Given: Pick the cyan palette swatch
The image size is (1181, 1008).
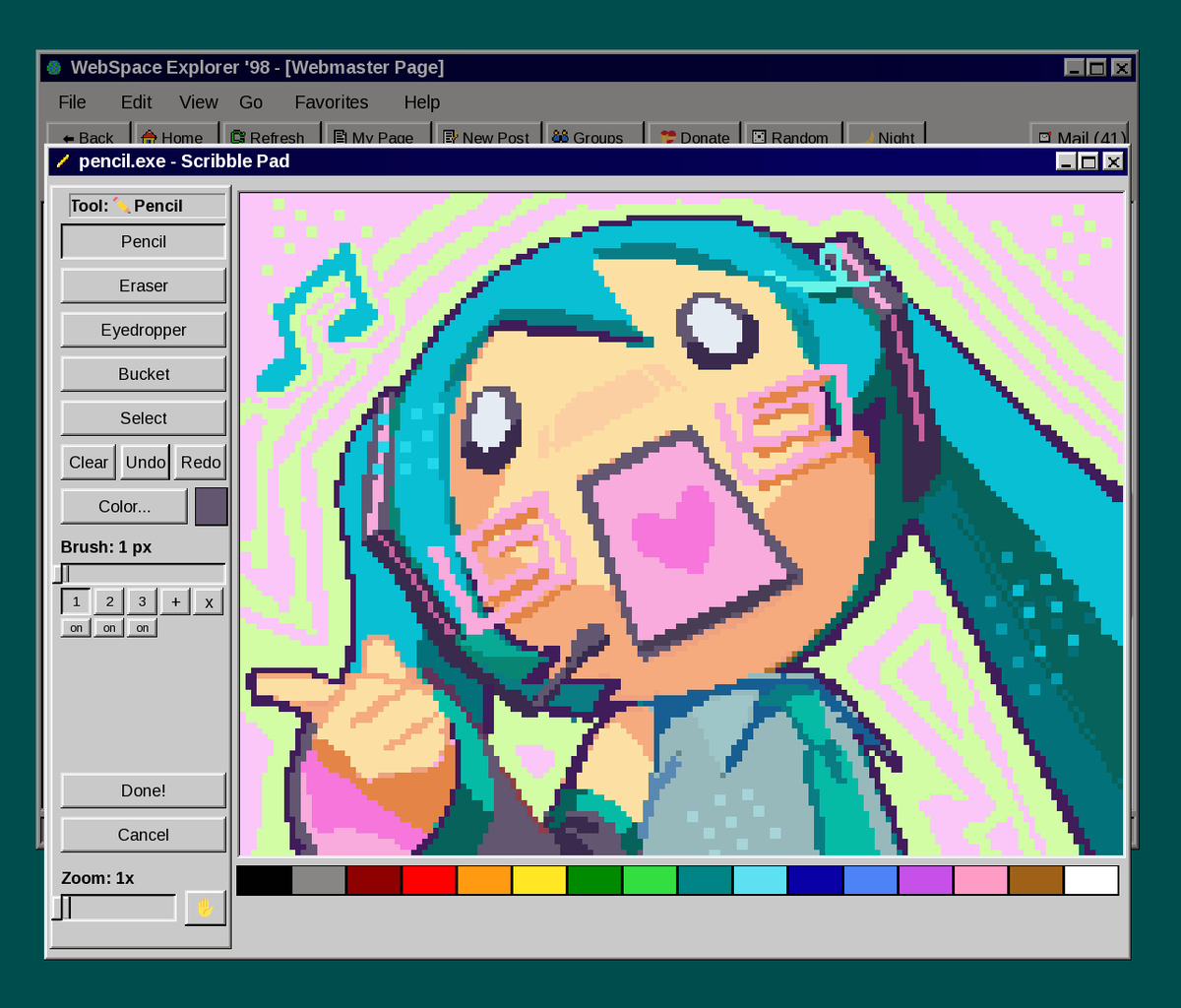Looking at the screenshot, I should point(760,880).
